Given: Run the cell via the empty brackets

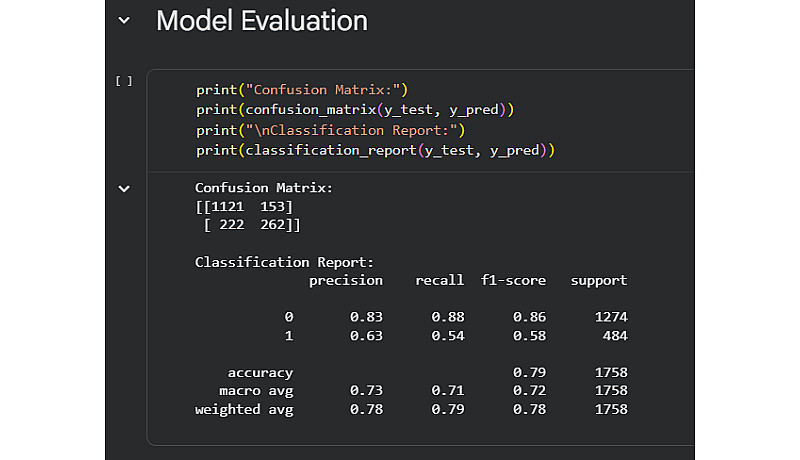Looking at the screenshot, I should [124, 81].
